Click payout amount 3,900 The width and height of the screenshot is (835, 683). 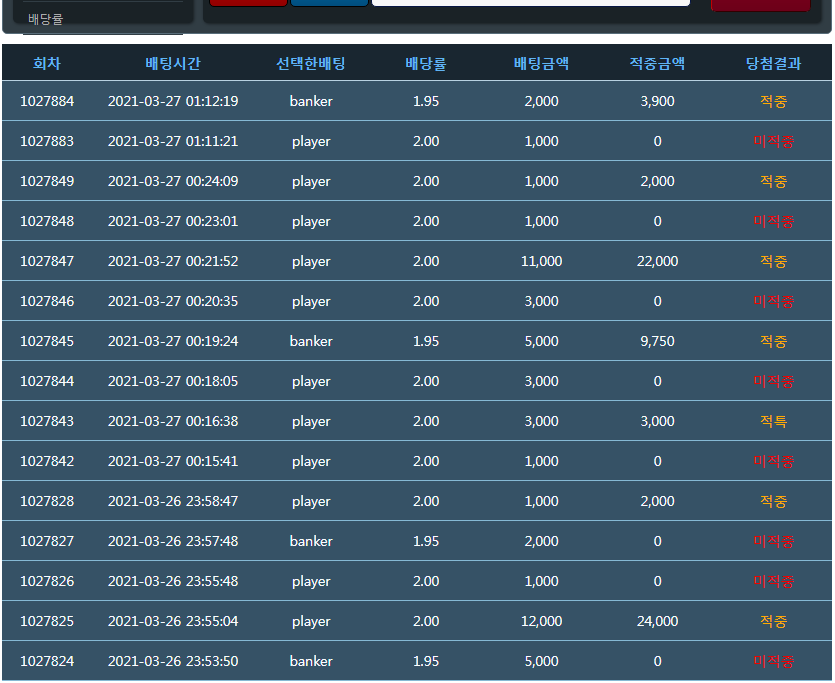pos(657,101)
